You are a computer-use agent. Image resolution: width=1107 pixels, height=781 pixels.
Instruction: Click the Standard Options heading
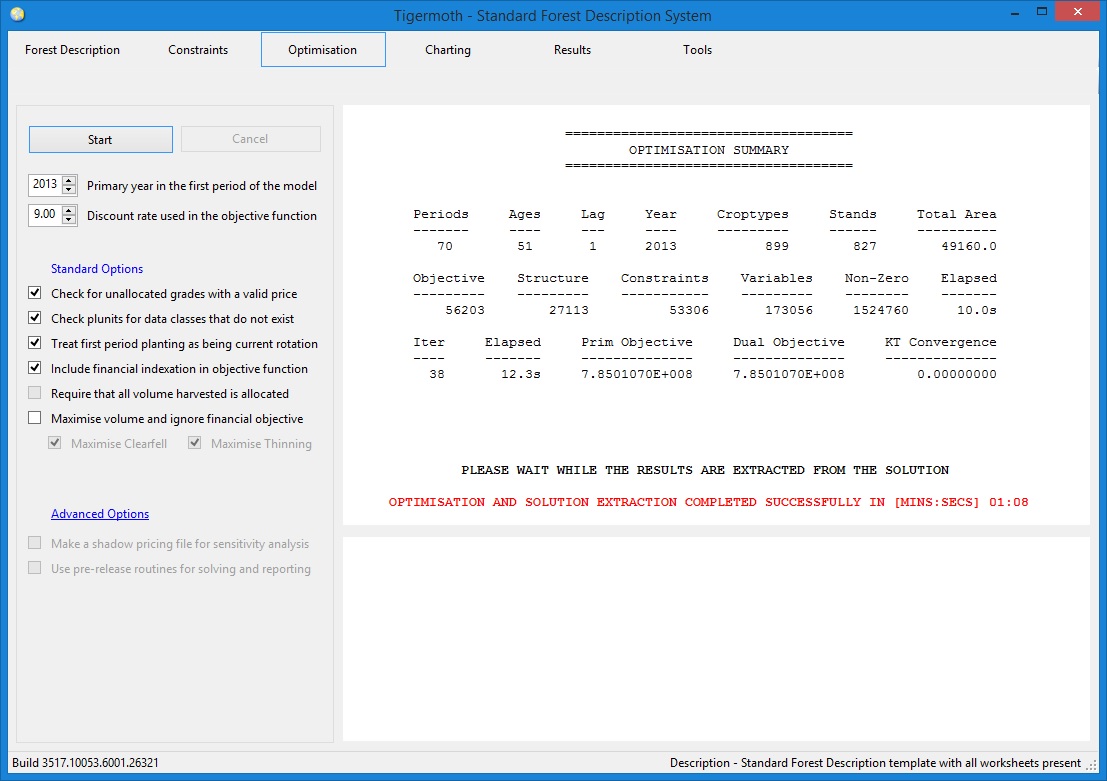point(97,268)
